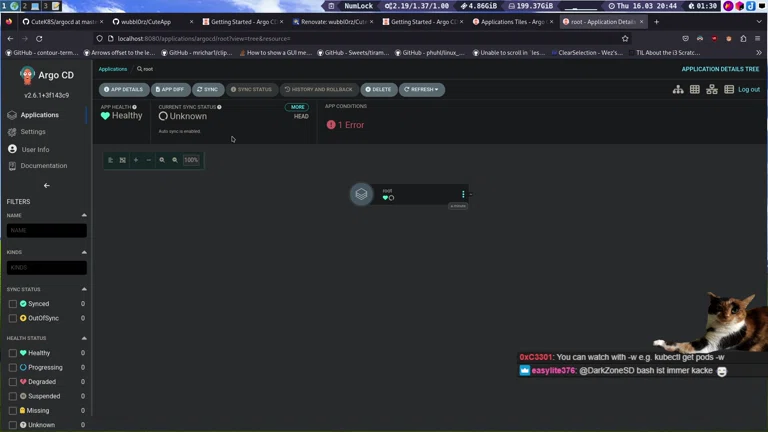Viewport: 768px width, 432px height.
Task: Zoom out on the resource tree
Action: click(175, 160)
